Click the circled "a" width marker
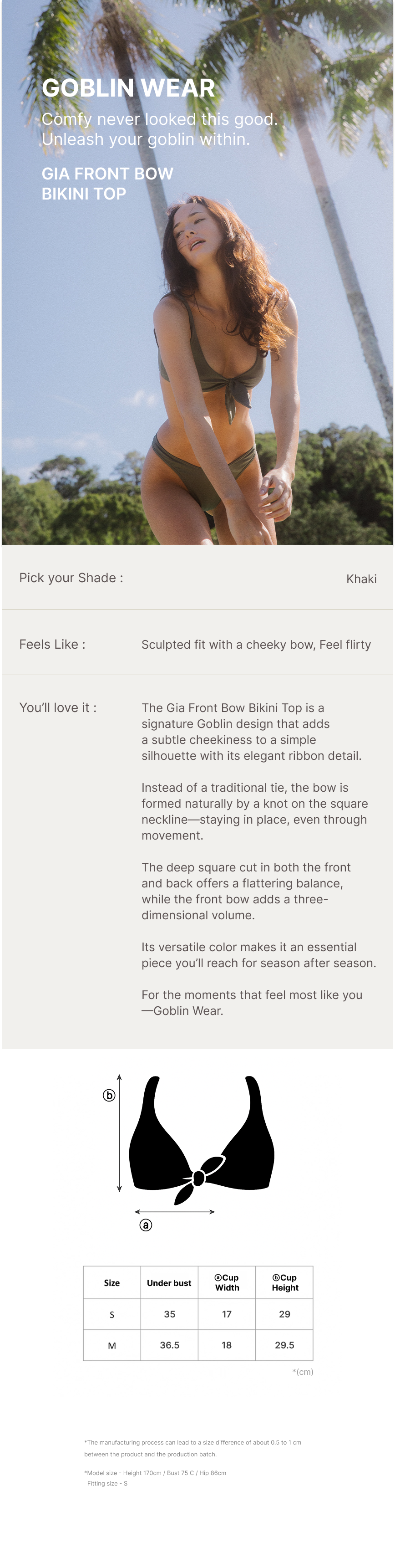This screenshot has width=395, height=1568. pos(146,1225)
